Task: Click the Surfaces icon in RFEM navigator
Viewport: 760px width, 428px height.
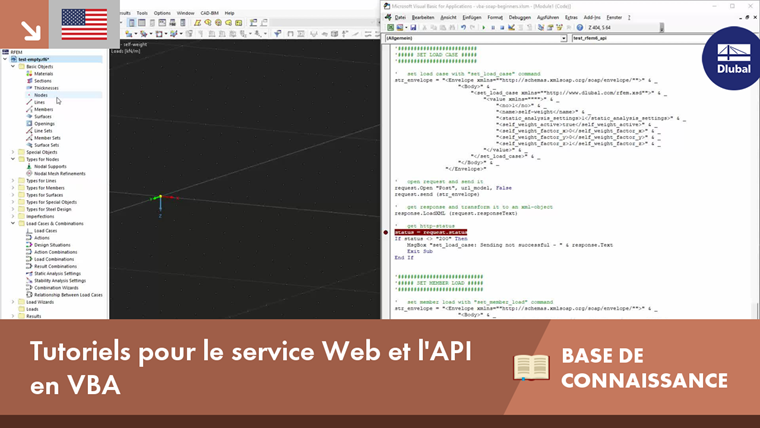Action: point(29,116)
